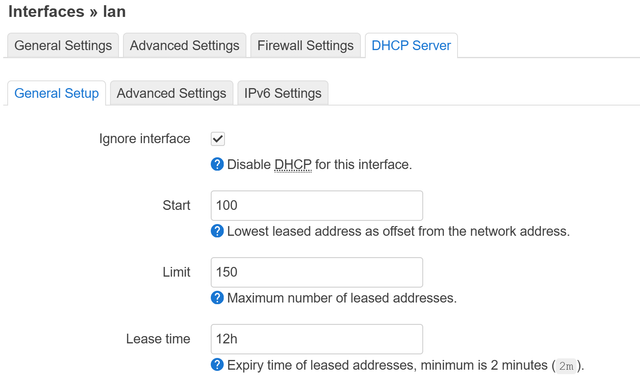This screenshot has width=640, height=387.
Task: Open the General Settings interface tab
Action: pyautogui.click(x=63, y=45)
